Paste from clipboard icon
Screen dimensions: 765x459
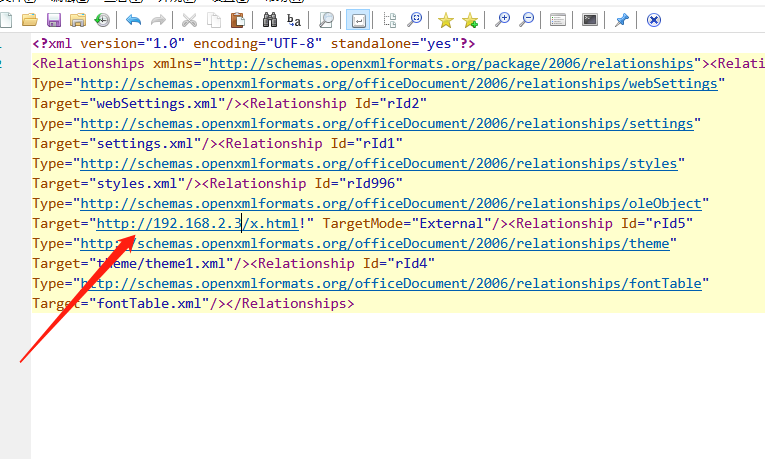(238, 20)
